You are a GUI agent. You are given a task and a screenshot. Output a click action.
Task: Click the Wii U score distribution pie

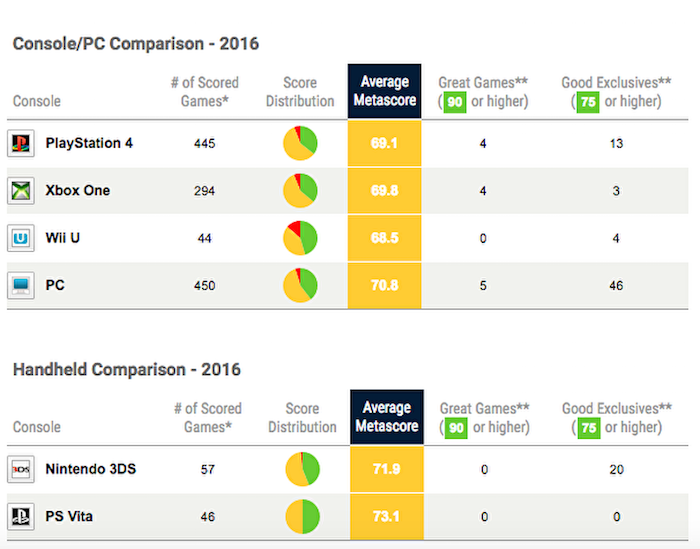pos(300,238)
